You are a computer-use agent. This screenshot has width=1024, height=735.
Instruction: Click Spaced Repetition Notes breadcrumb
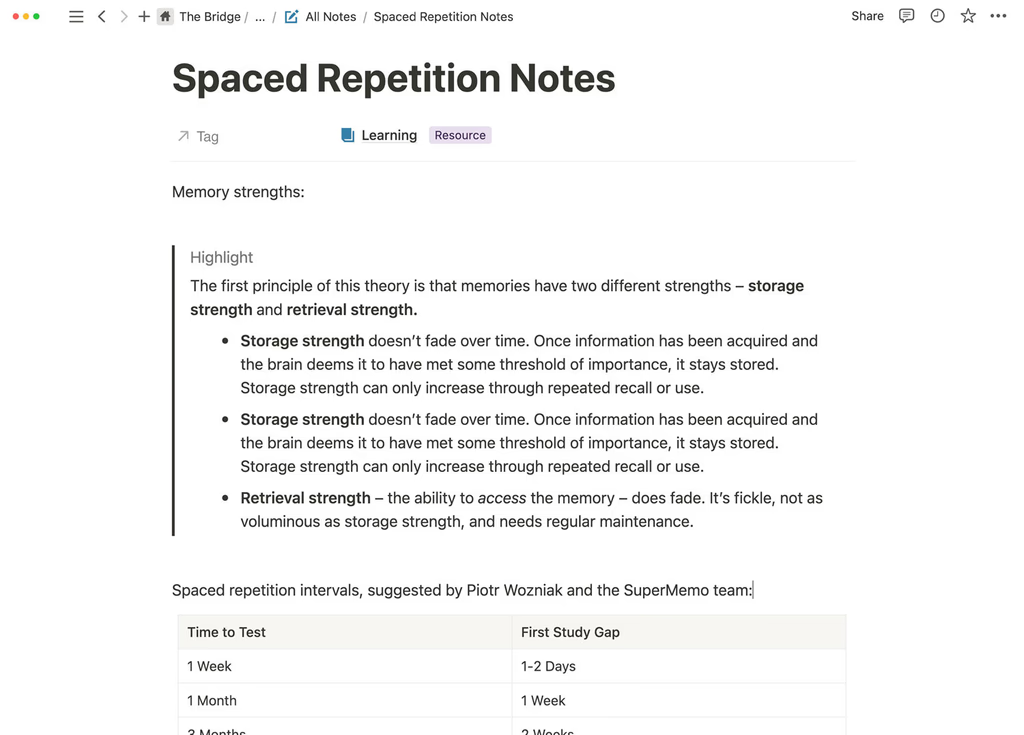point(443,17)
